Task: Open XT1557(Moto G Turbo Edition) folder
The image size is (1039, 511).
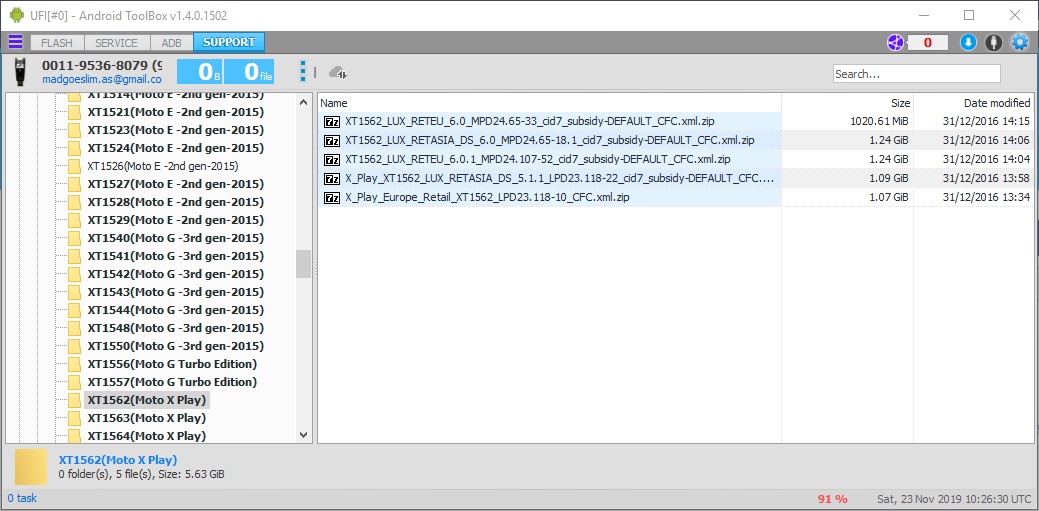Action: point(172,382)
